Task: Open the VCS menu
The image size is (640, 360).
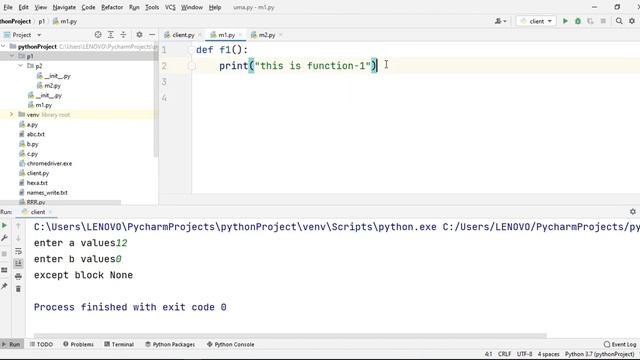Action: click(170, 7)
